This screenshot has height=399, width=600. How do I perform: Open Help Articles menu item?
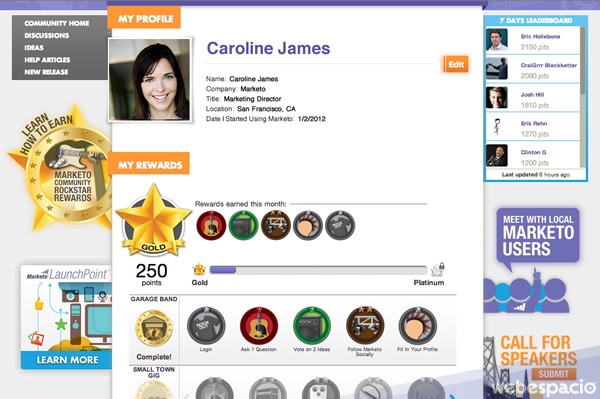(x=47, y=60)
